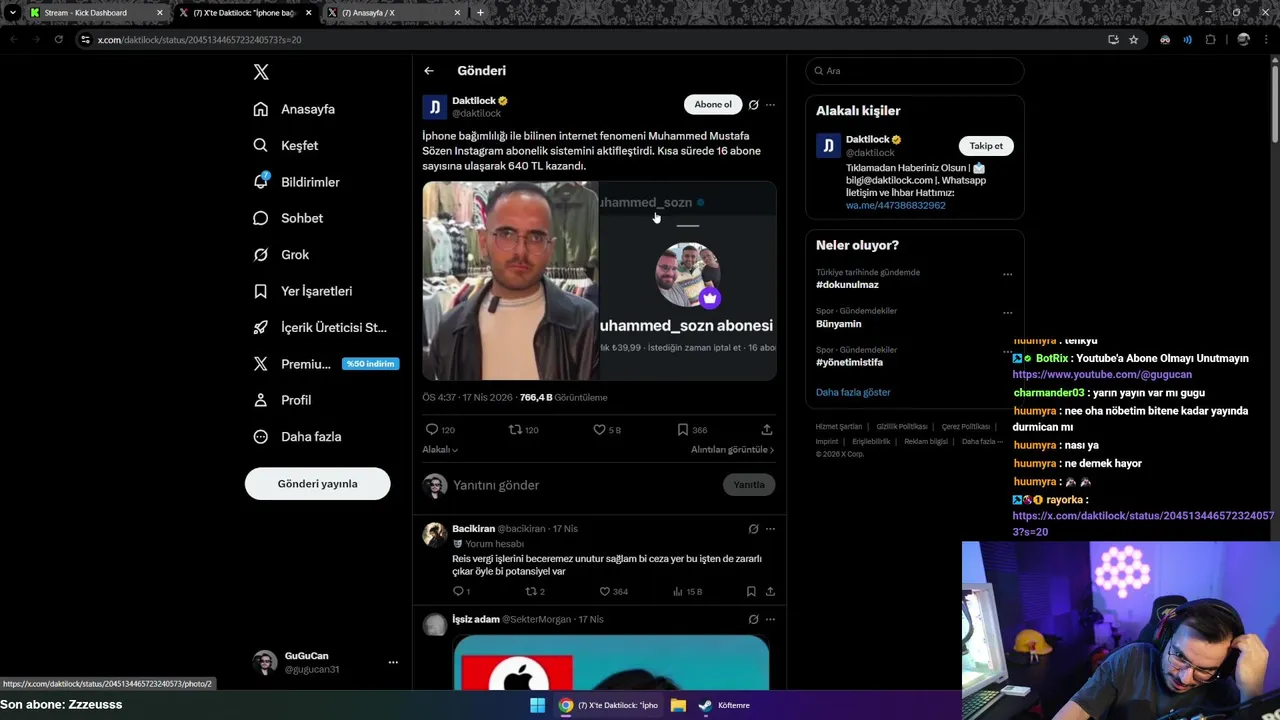The height and width of the screenshot is (720, 1280).
Task: Open File Explorer from taskbar
Action: 678,705
